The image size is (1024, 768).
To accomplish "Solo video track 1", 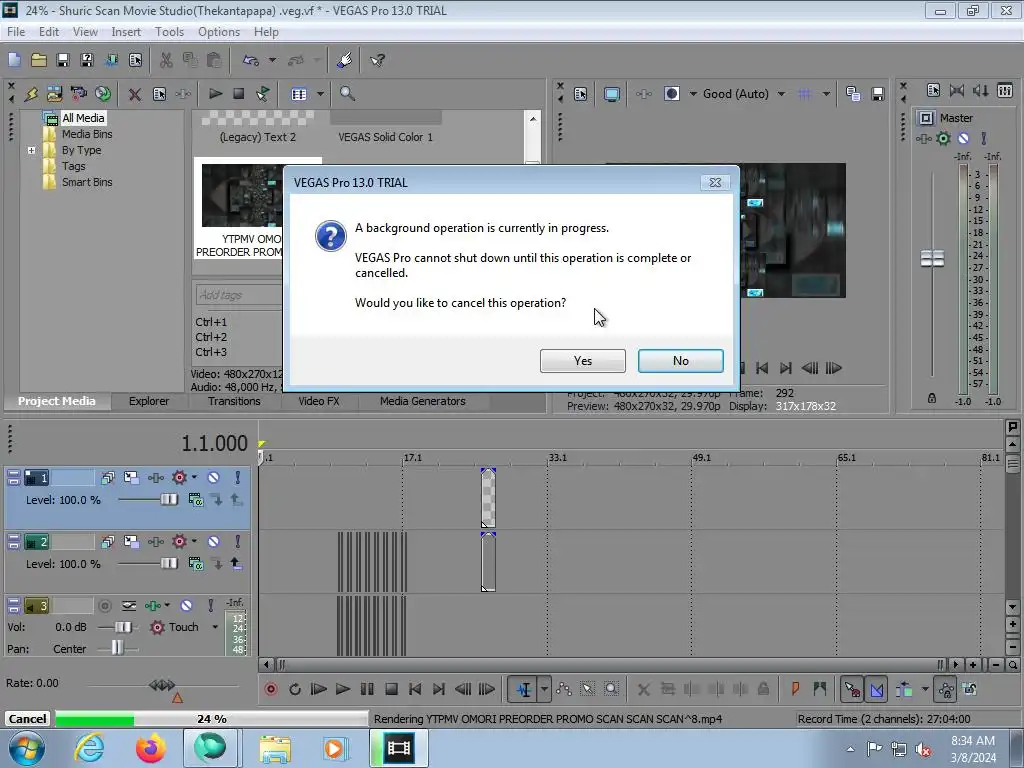I will tap(238, 477).
